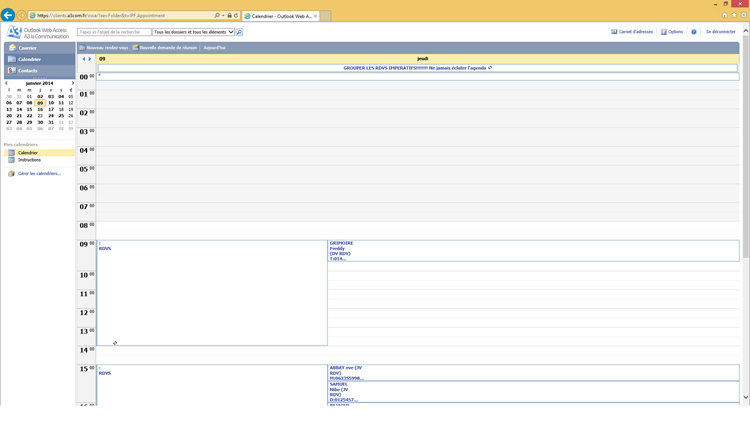Go to previous day with left arrow
This screenshot has height=422, width=750.
(x=84, y=59)
